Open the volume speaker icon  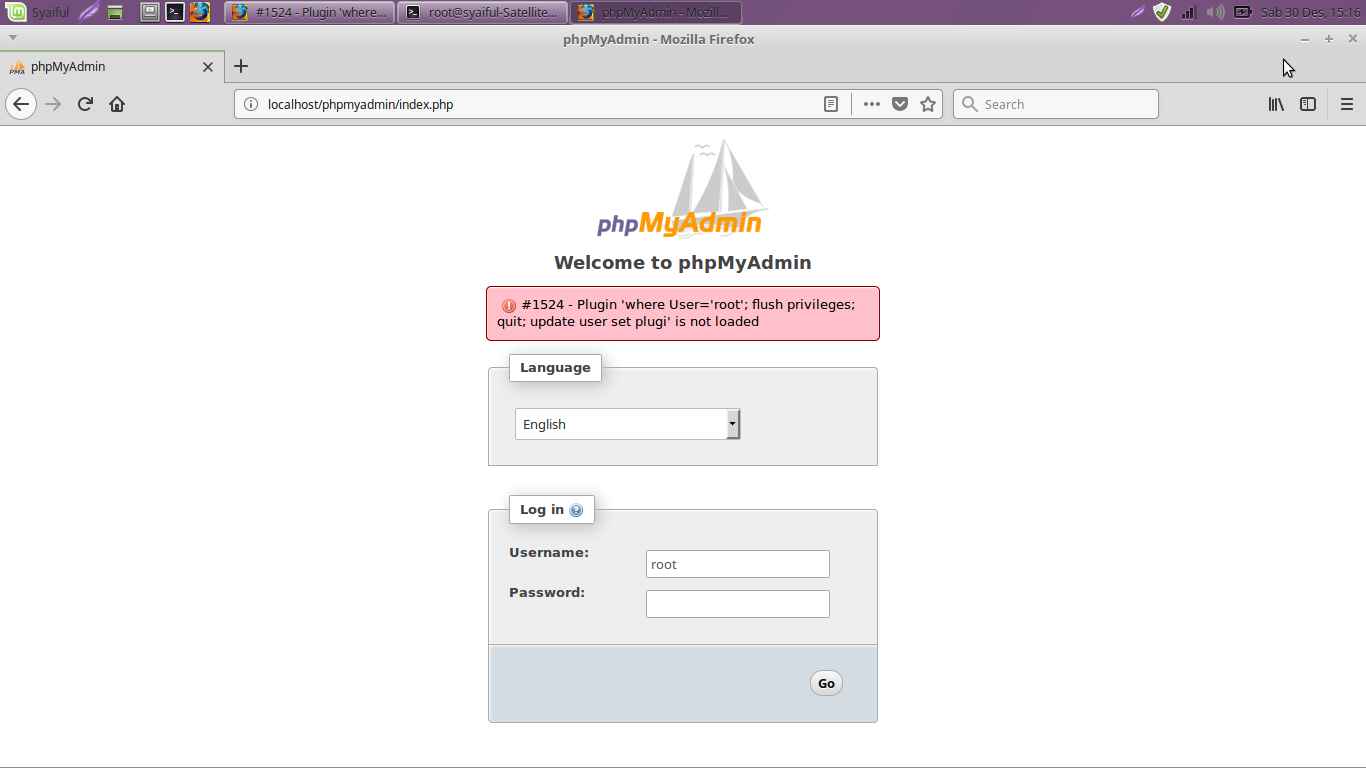[x=1215, y=12]
